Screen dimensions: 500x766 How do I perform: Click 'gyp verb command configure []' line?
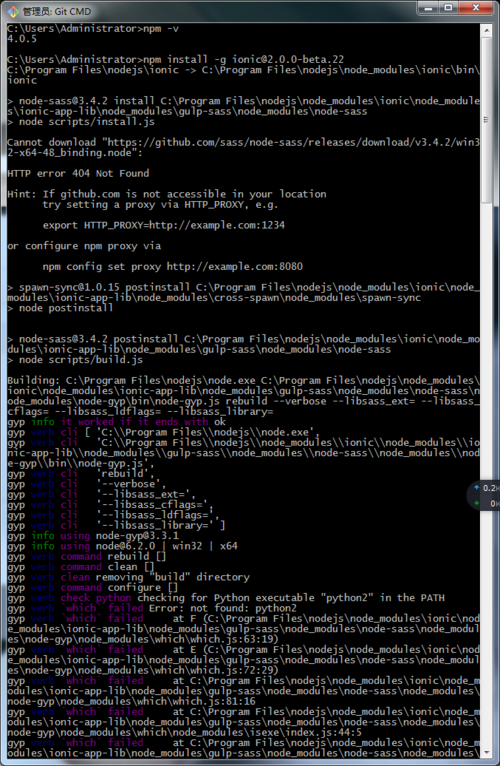pos(93,588)
